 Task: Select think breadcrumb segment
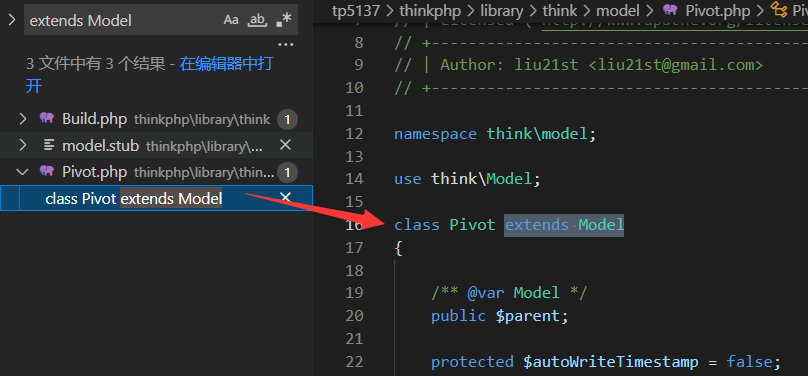click(x=560, y=10)
